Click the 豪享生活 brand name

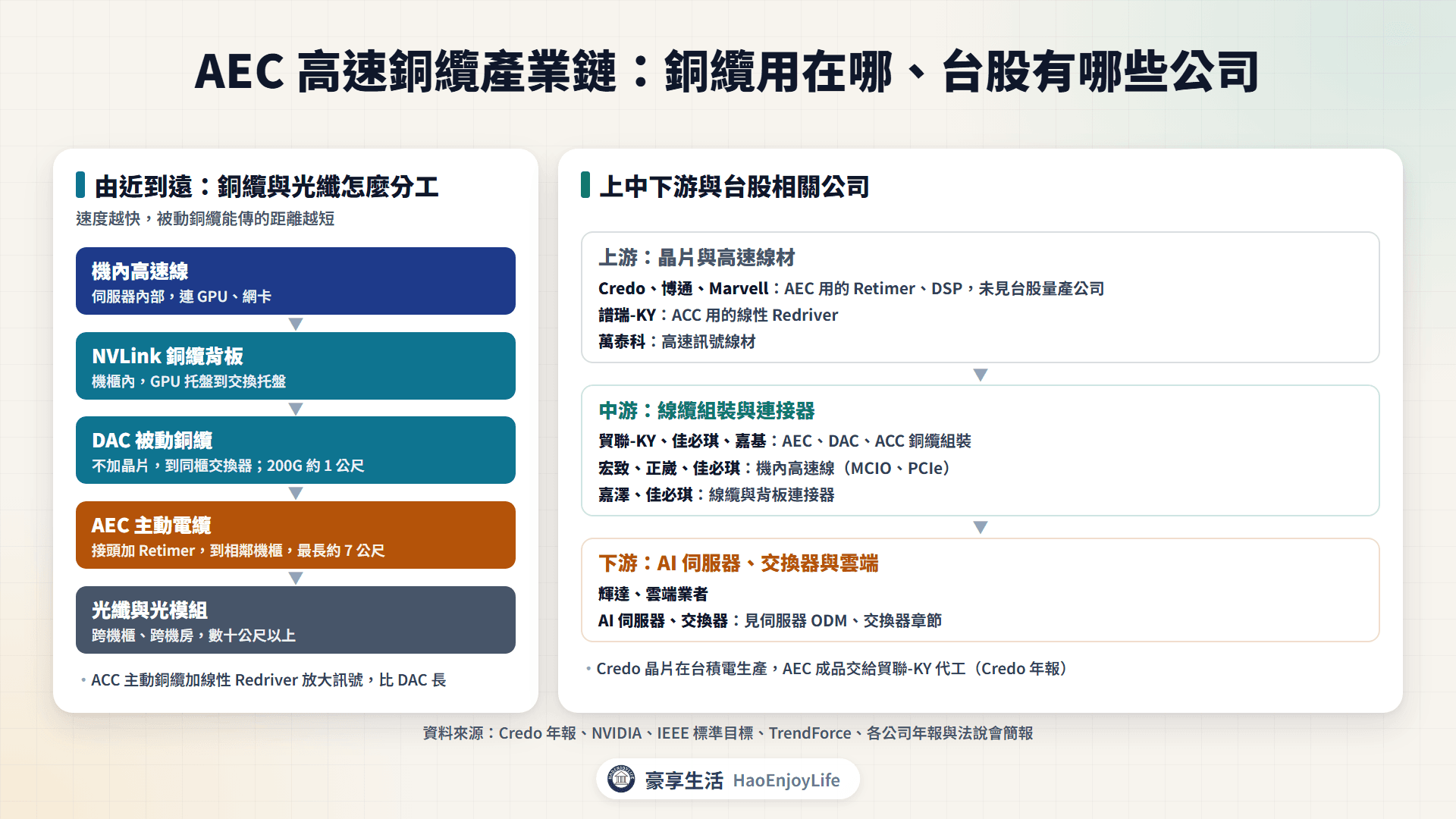[x=684, y=780]
